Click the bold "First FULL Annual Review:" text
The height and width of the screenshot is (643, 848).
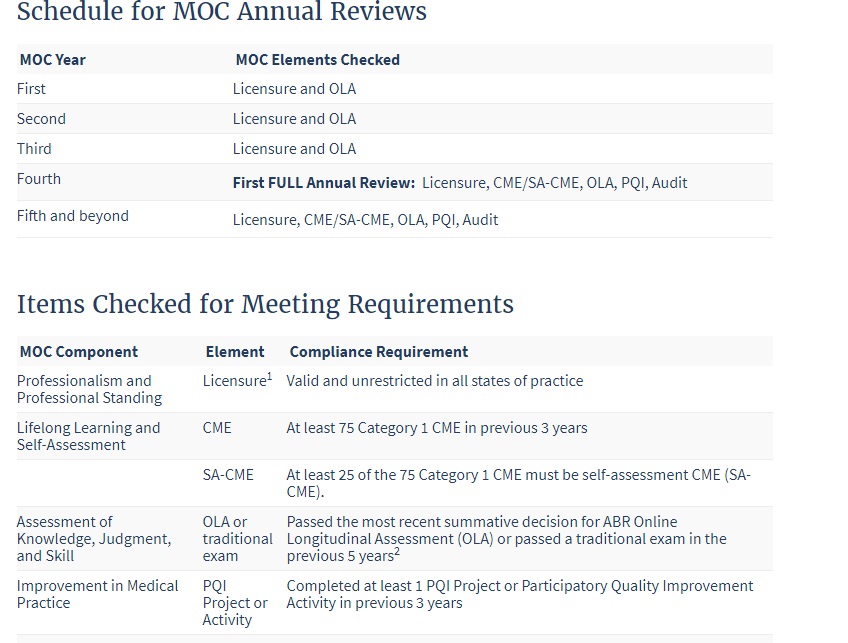pos(323,183)
